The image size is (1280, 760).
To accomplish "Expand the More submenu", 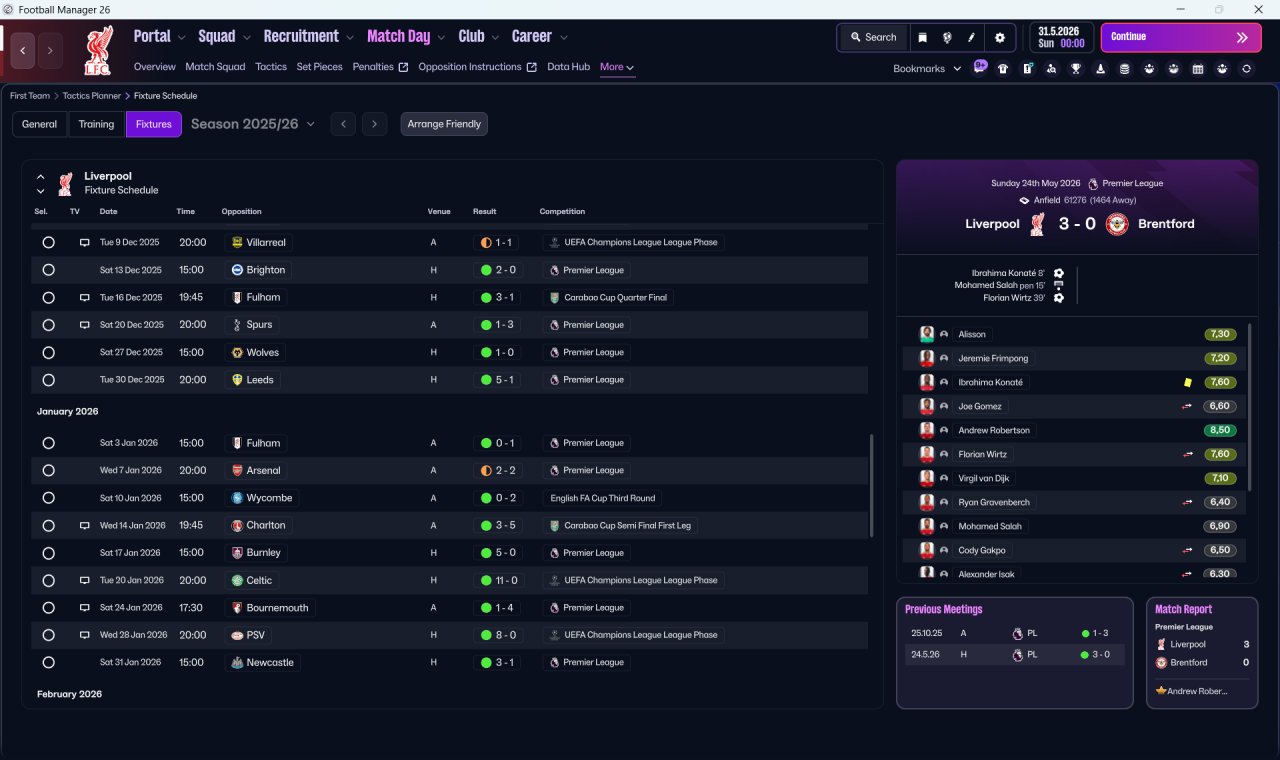I will tap(617, 67).
